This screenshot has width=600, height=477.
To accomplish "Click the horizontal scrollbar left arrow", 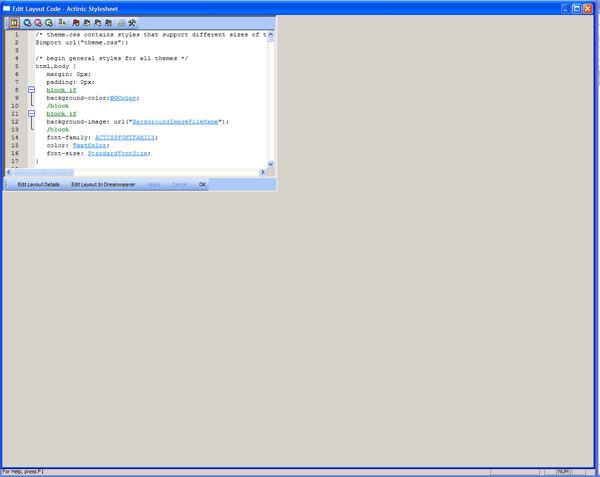I will click(x=10, y=172).
